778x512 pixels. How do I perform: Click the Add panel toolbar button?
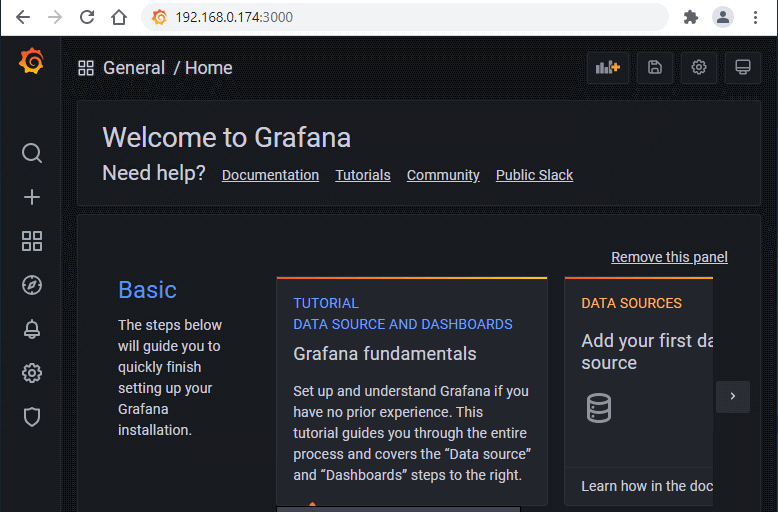(608, 68)
